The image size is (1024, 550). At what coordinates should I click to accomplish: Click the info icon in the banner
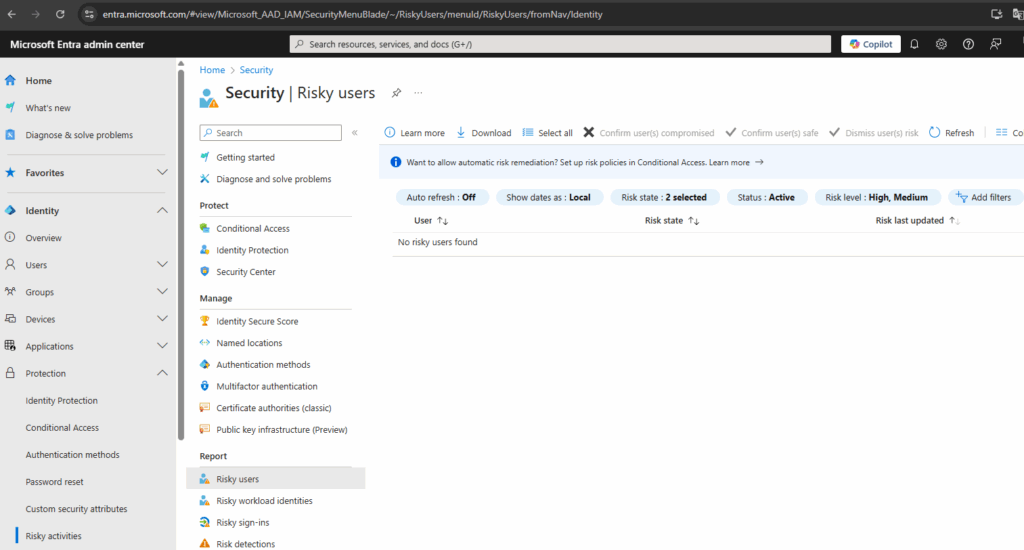395,162
